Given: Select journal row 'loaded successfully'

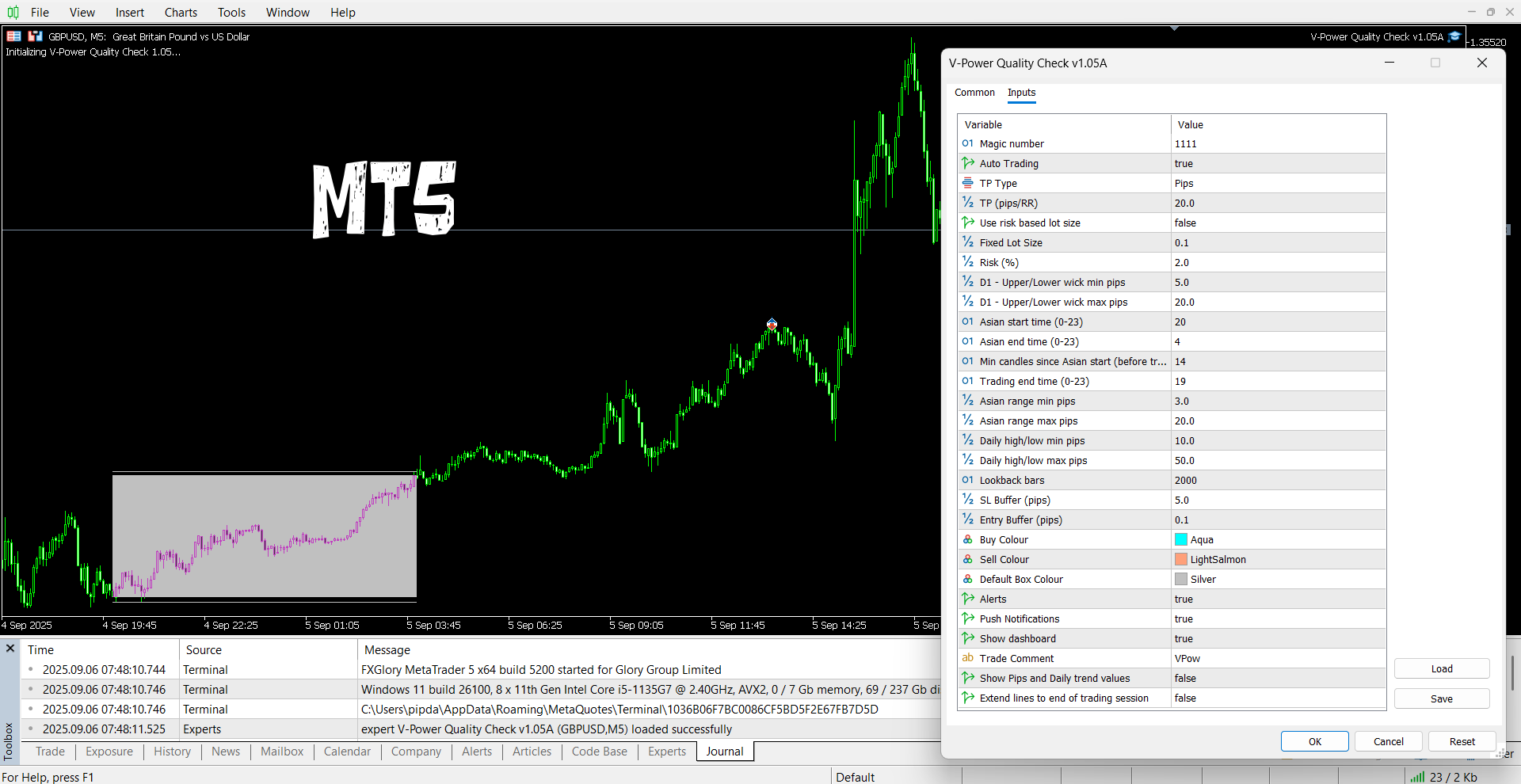Looking at the screenshot, I should point(481,729).
